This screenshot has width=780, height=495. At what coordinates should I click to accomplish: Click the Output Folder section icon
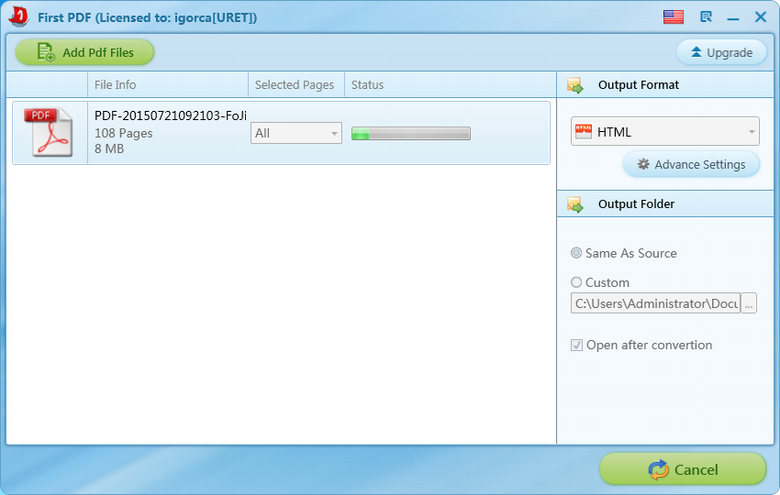coord(575,204)
